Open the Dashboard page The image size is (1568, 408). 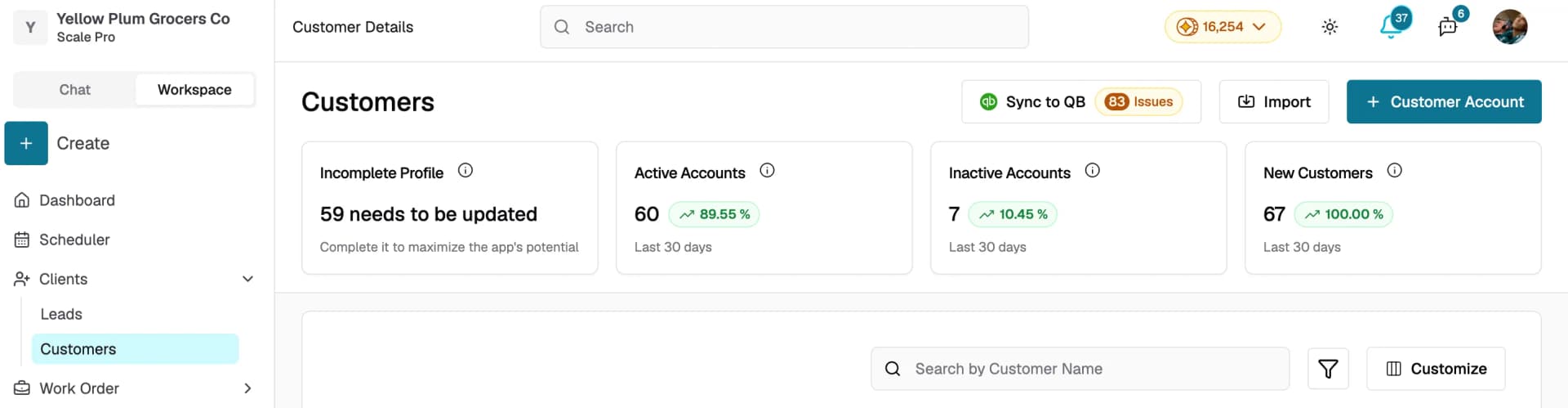[77, 200]
